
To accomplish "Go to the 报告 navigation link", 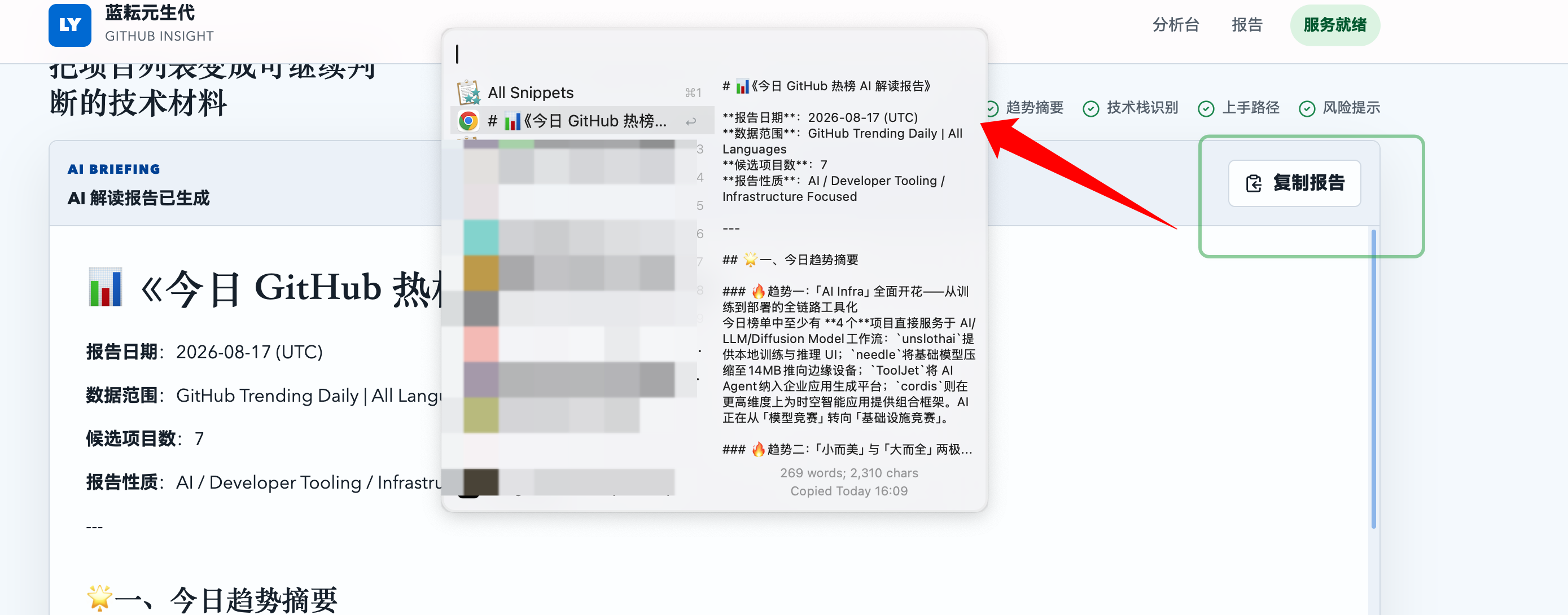I will [1247, 25].
